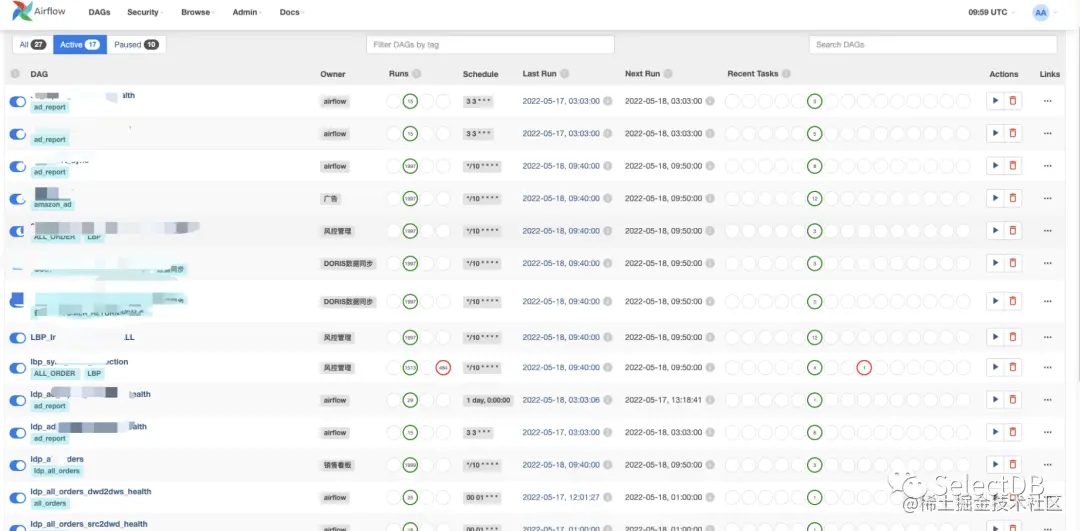
Task: Open the Security dropdown menu
Action: point(143,12)
